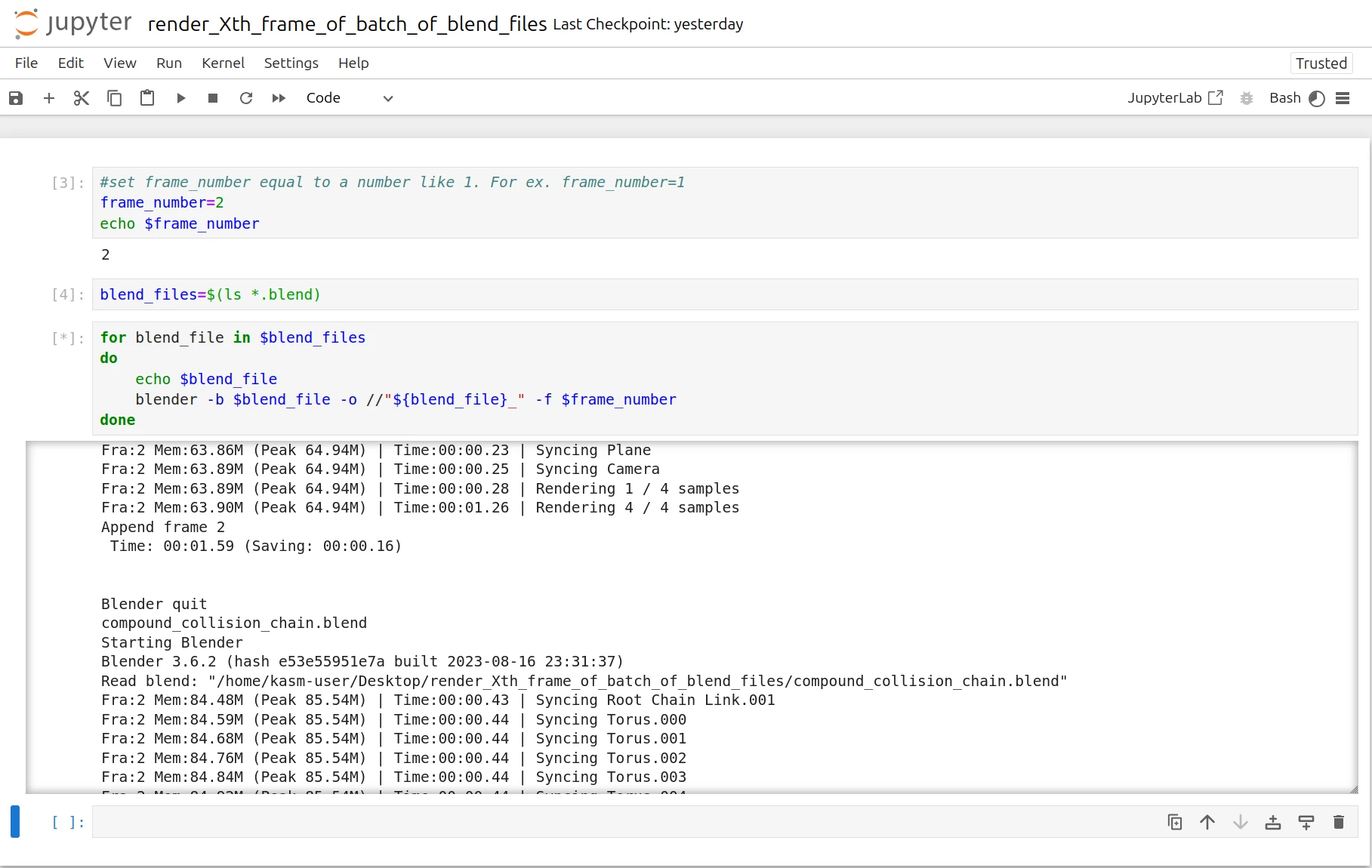Viewport: 1372px width, 868px height.
Task: Click the output resize handle at bottom right corner
Action: pyautogui.click(x=1353, y=790)
